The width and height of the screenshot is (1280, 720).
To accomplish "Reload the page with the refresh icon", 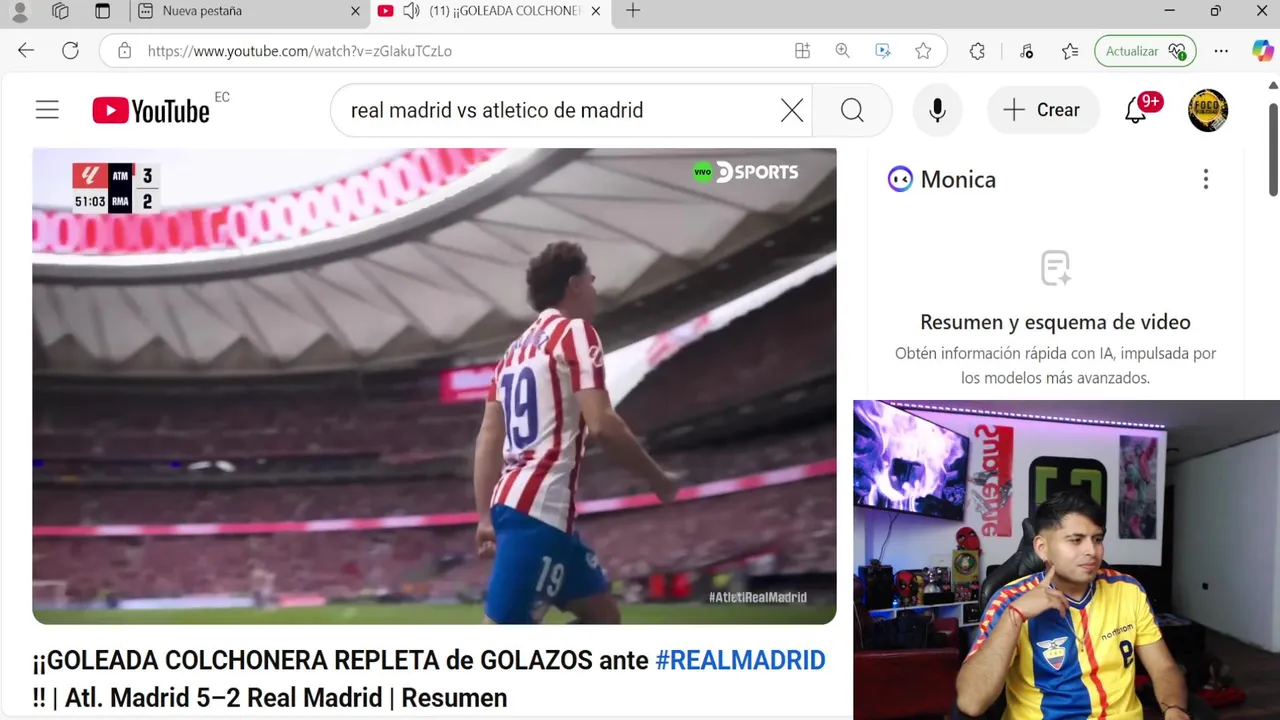I will click(x=70, y=51).
